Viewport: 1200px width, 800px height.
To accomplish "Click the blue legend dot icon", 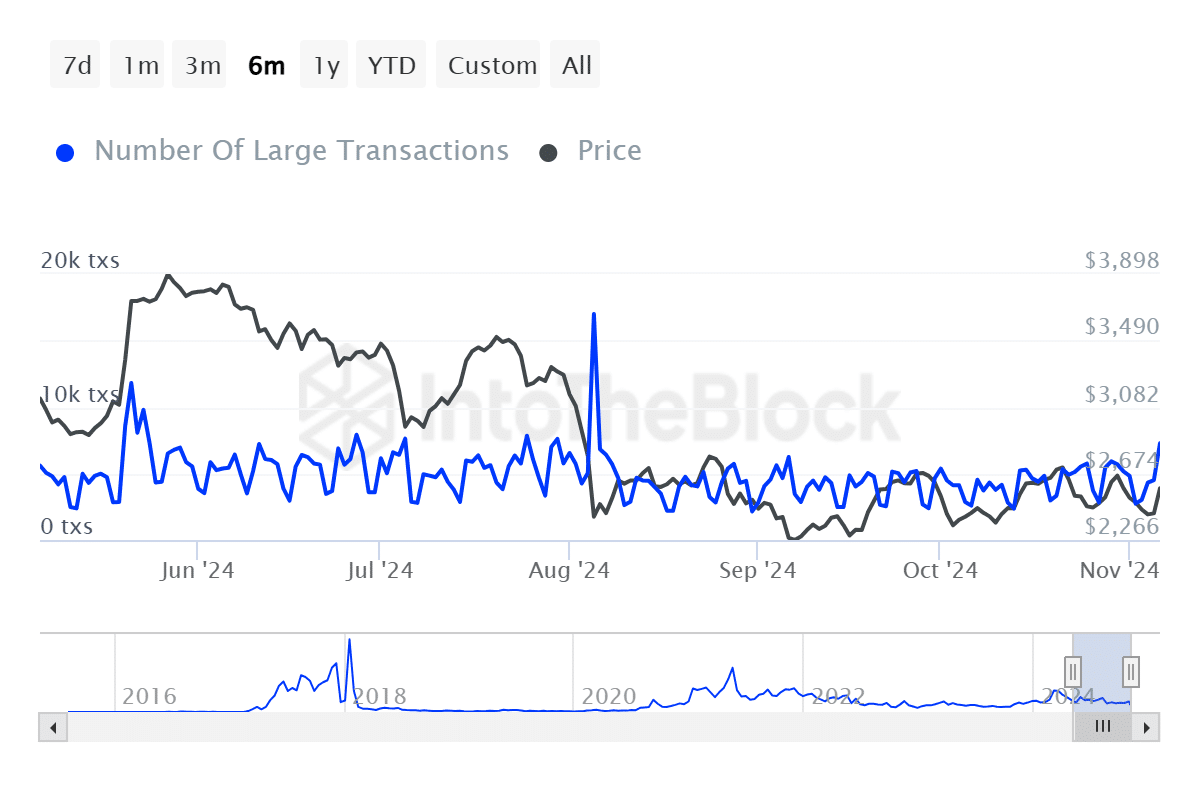I will (65, 150).
